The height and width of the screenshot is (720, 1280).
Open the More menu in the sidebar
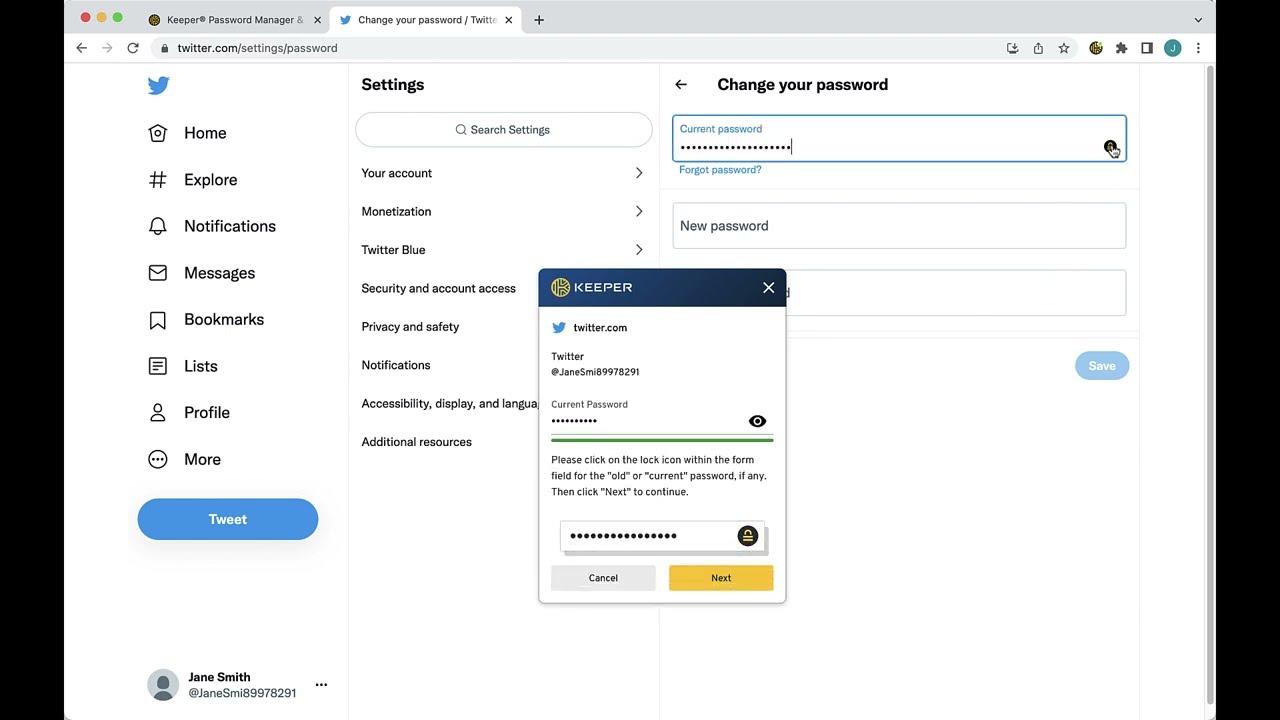[x=185, y=460]
